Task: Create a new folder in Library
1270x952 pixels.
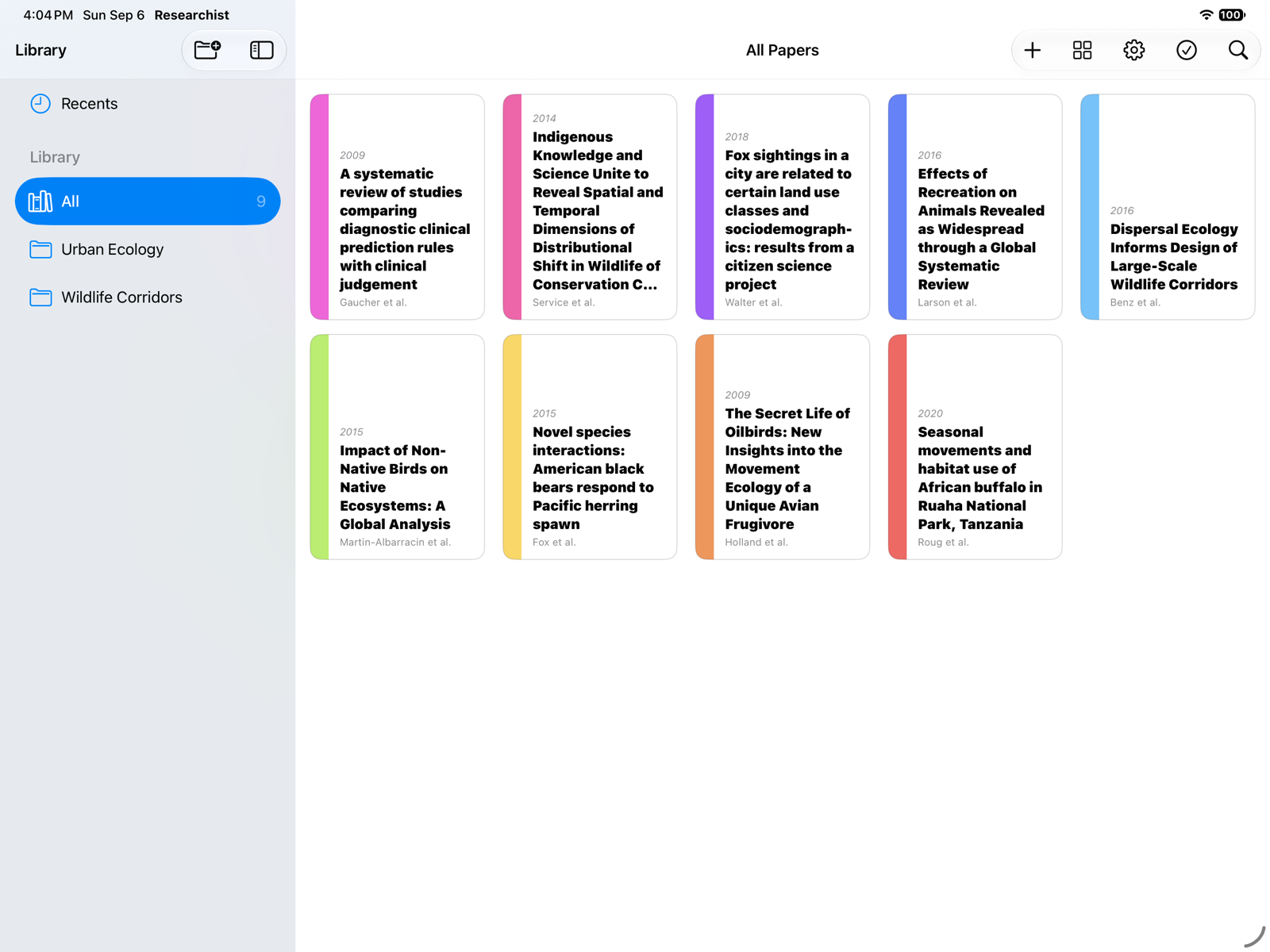Action: (208, 50)
